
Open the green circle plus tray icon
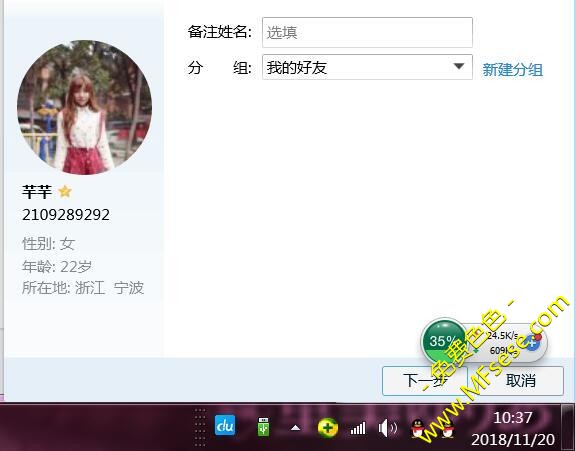327,428
